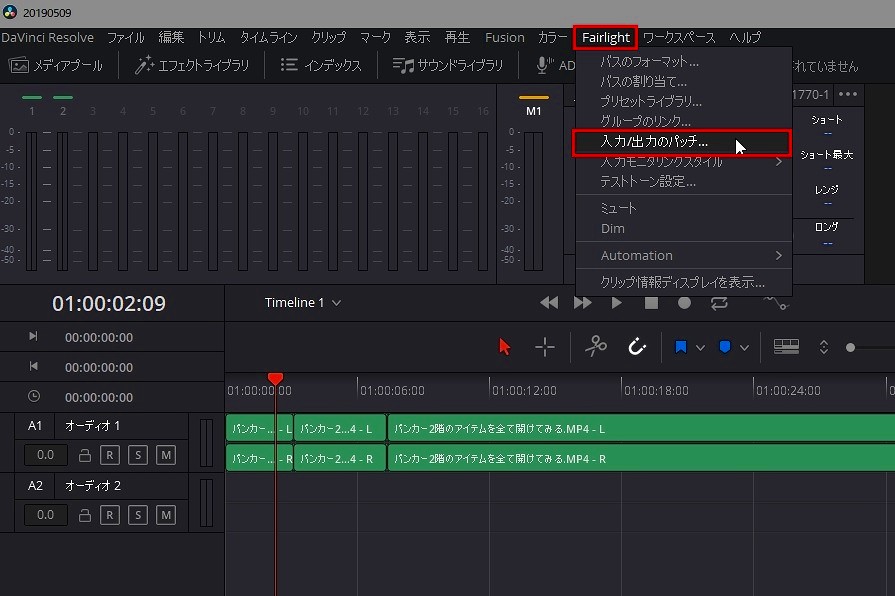The image size is (895, 596).
Task: Solo the オーディオ 2 track
Action: pyautogui.click(x=137, y=516)
